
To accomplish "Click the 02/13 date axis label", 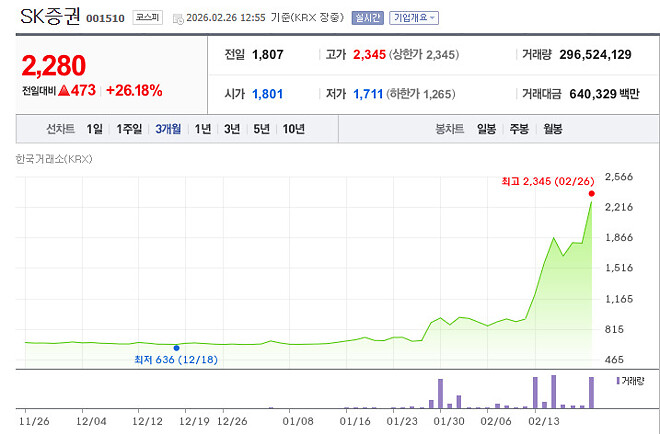I will point(544,421).
